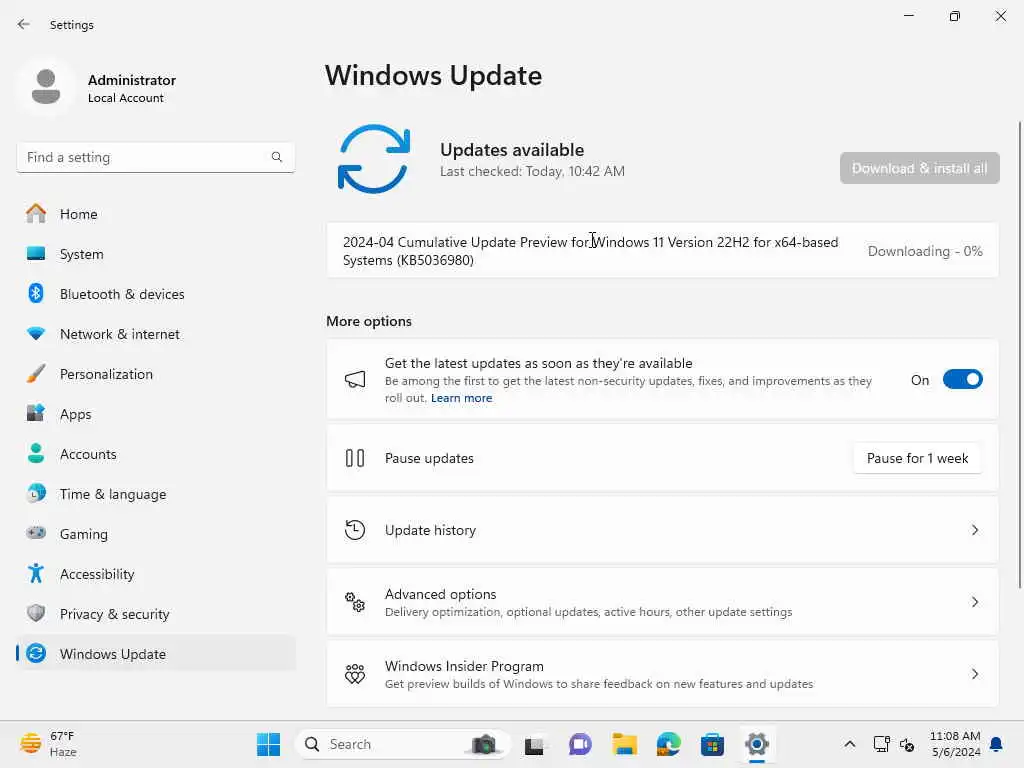This screenshot has width=1024, height=768.
Task: Click the Settings gear in the taskbar
Action: click(x=757, y=744)
